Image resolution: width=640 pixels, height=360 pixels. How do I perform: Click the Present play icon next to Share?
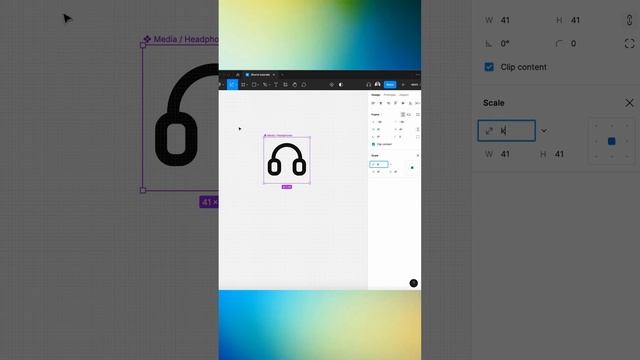[403, 84]
